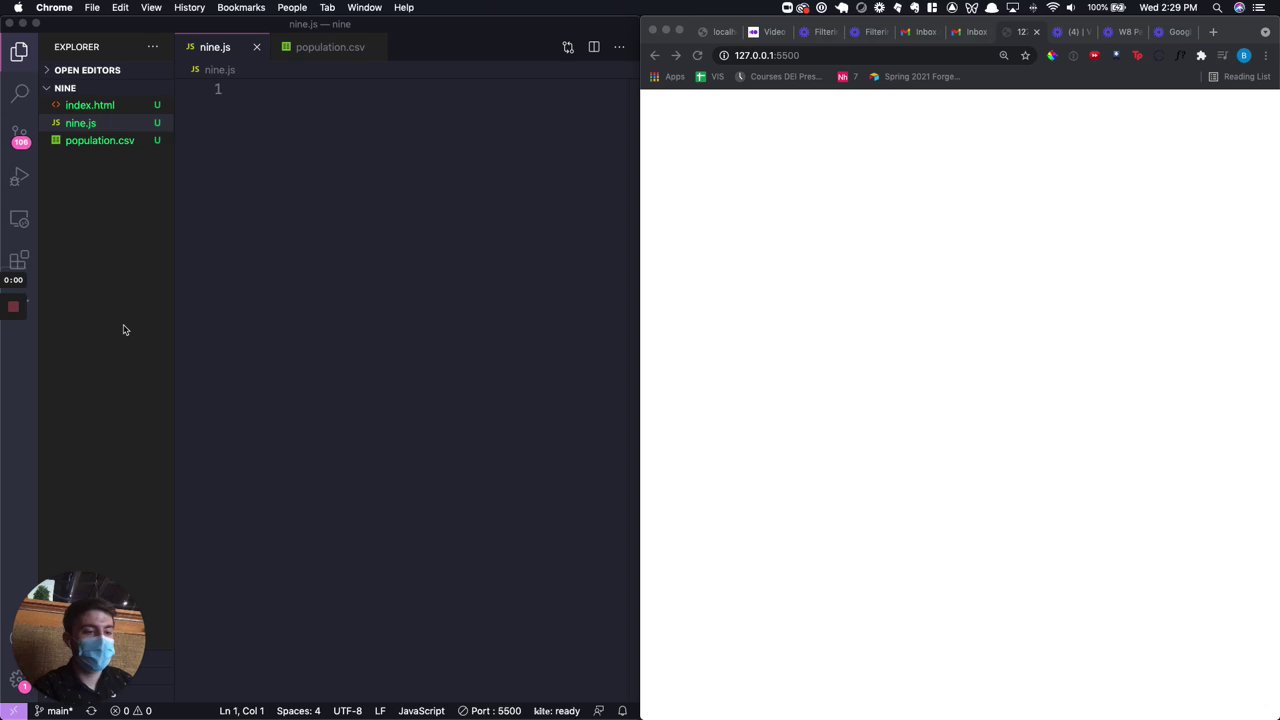Screen dimensions: 1280x720
Task: Open Chrome media control playlist icon
Action: [x=1222, y=56]
